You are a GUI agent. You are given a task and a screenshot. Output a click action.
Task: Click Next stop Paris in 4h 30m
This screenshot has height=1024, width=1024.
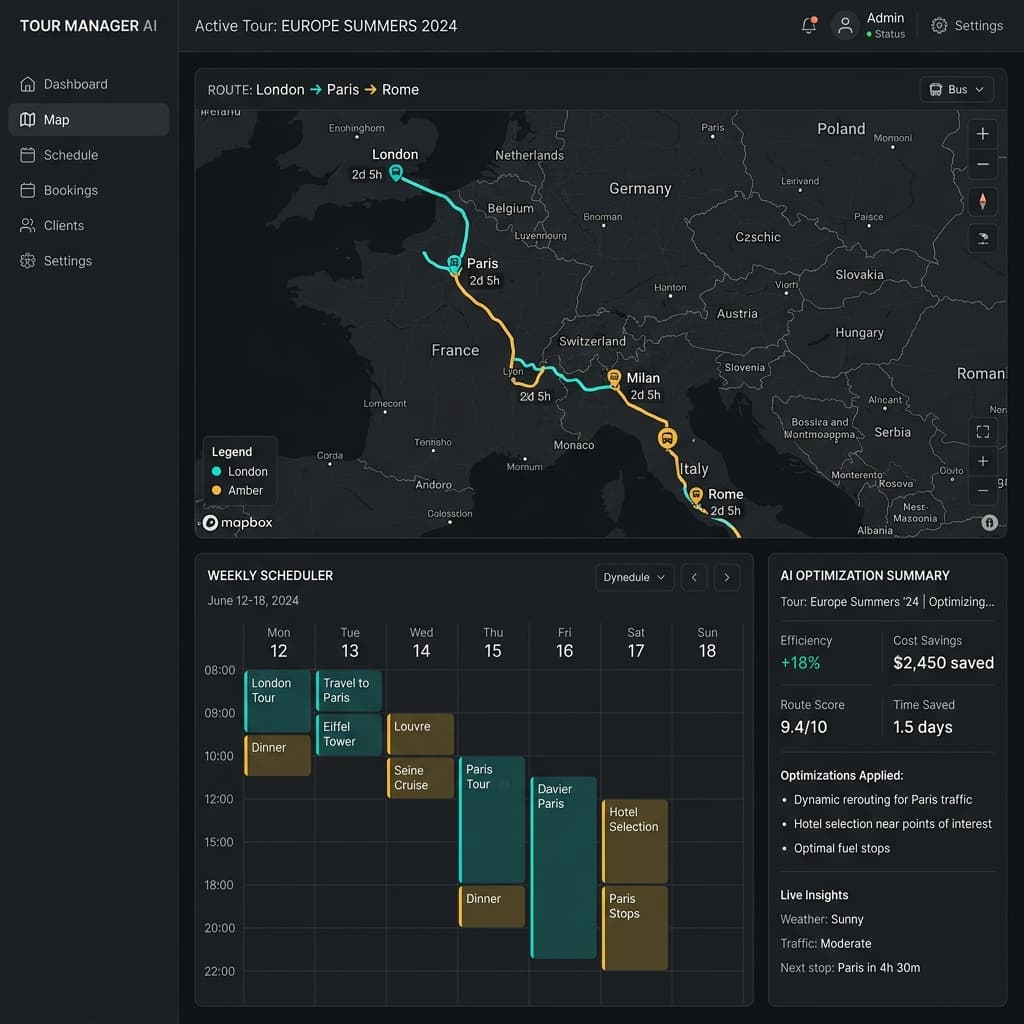coord(850,968)
